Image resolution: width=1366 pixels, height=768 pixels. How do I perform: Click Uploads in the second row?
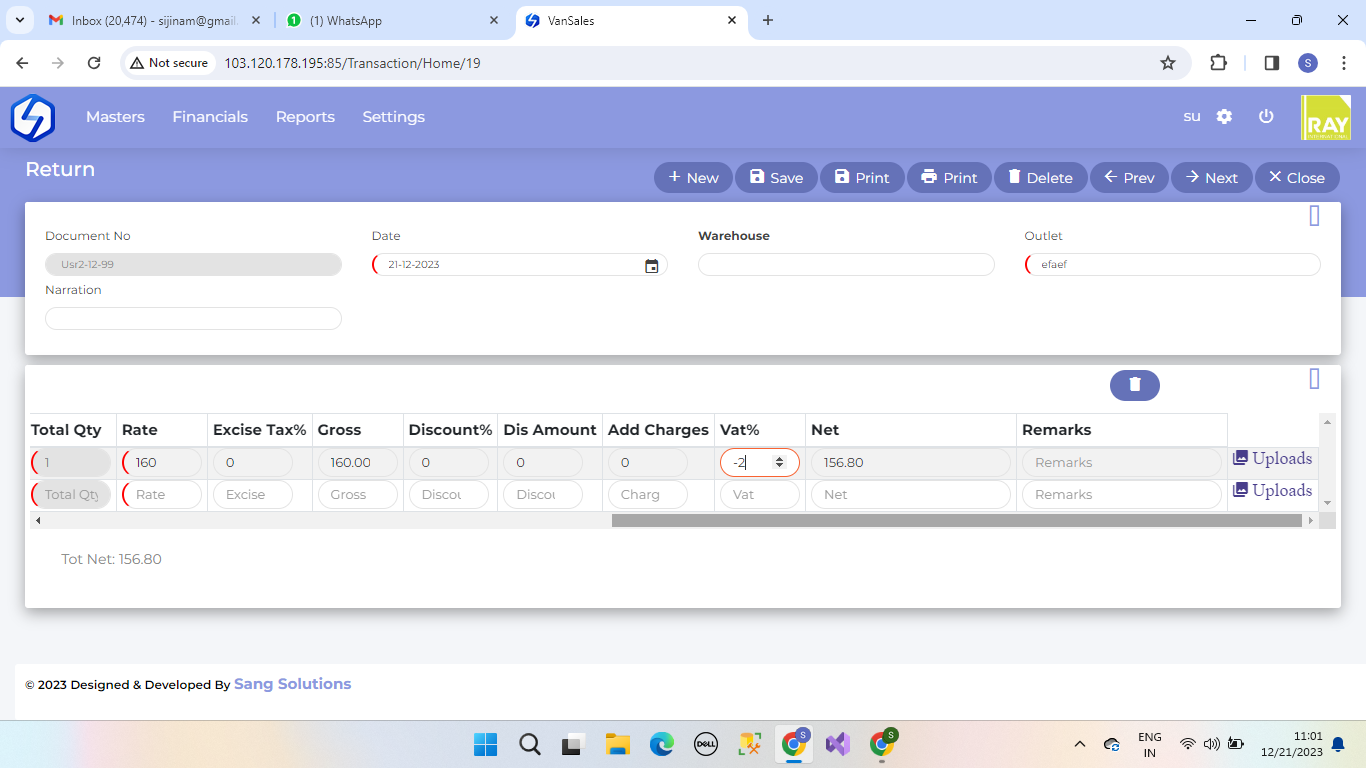(x=1272, y=490)
